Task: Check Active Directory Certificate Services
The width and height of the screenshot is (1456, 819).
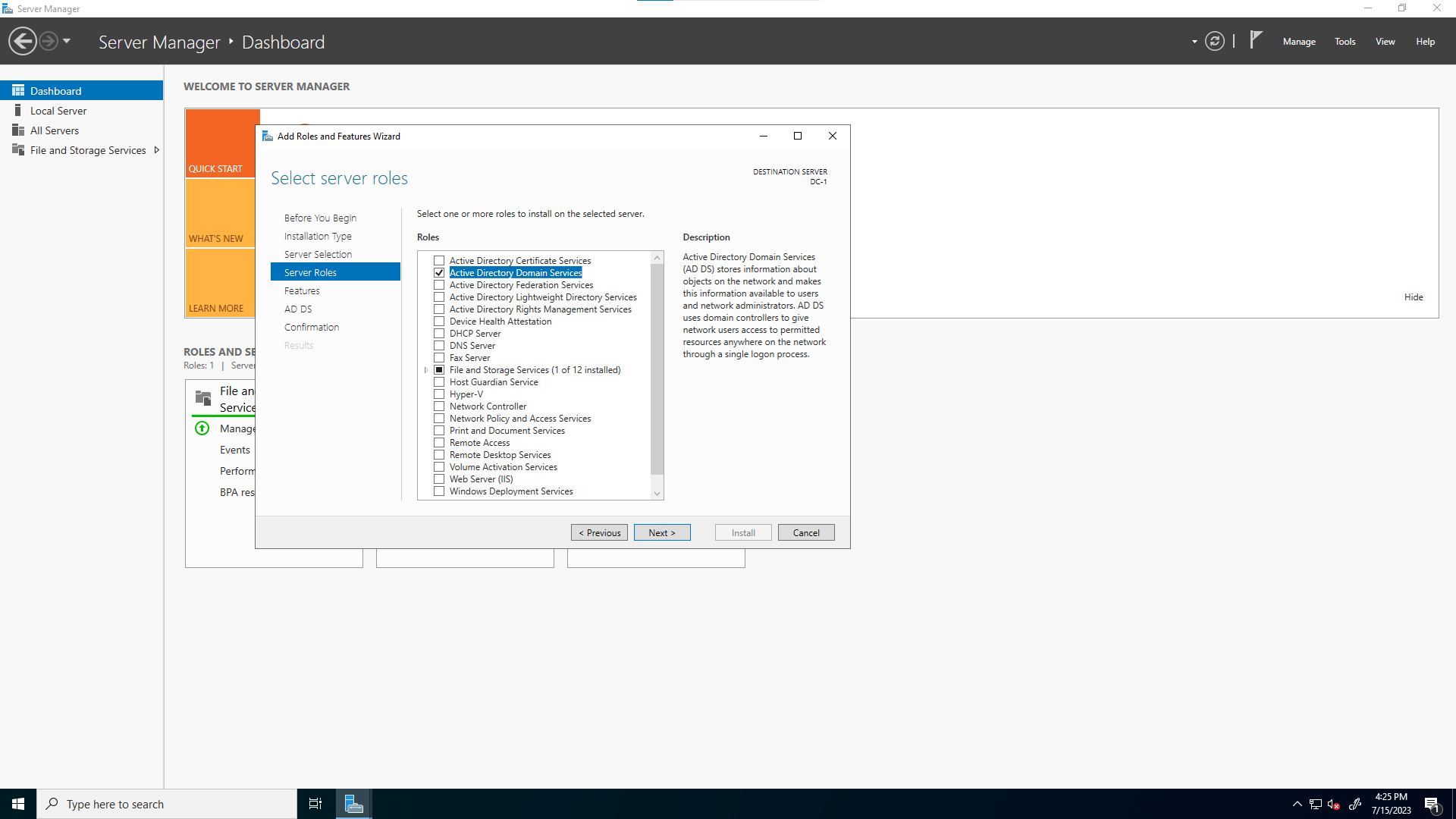Action: [439, 261]
